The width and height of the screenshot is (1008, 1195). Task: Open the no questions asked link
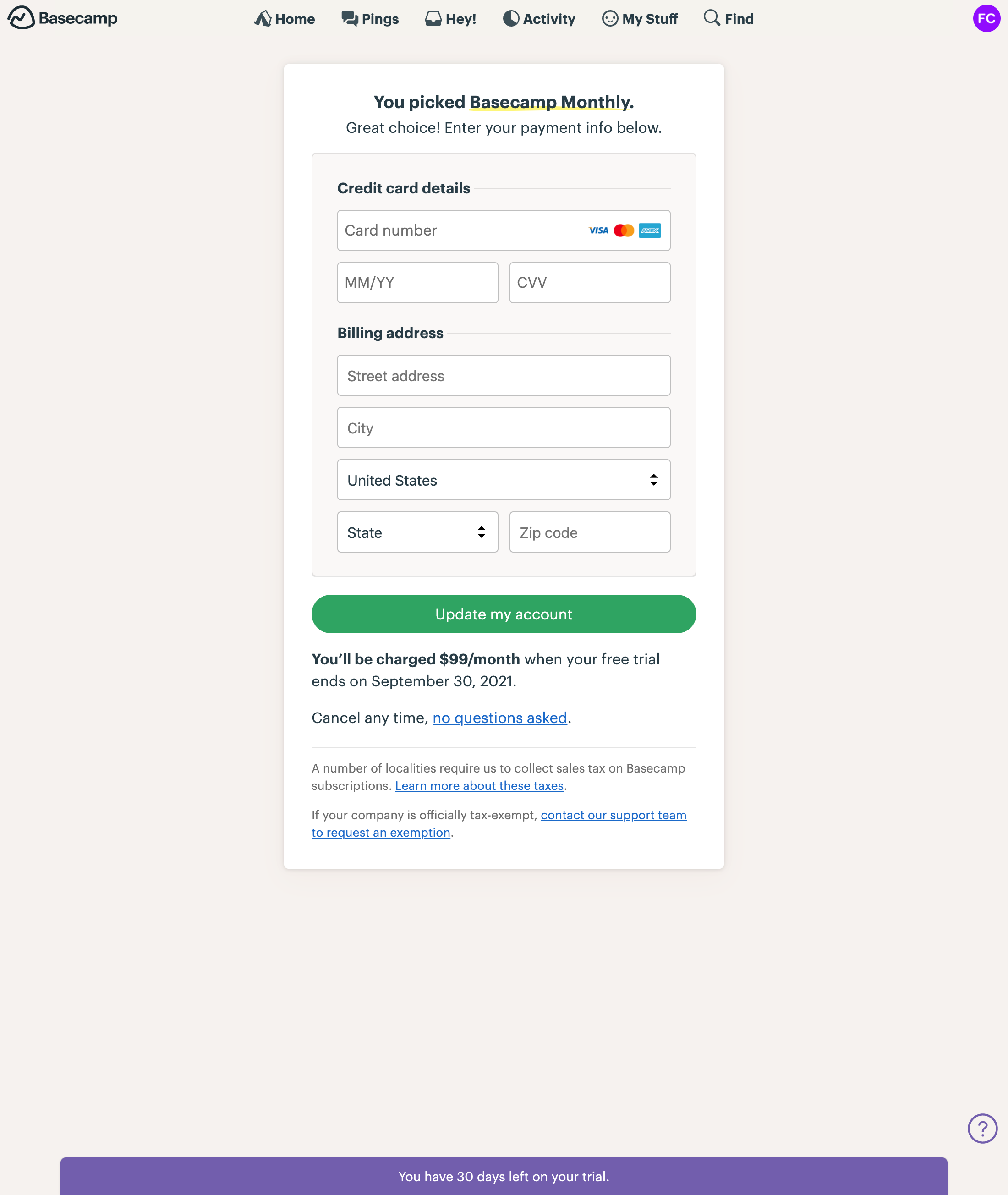(499, 718)
